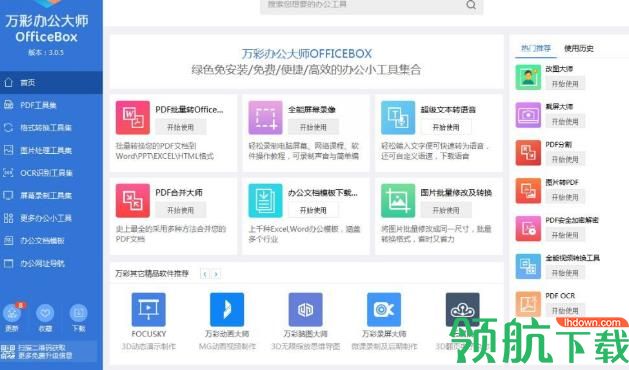
Task: Launch 万彩动画大师 animation icon
Action: [227, 309]
